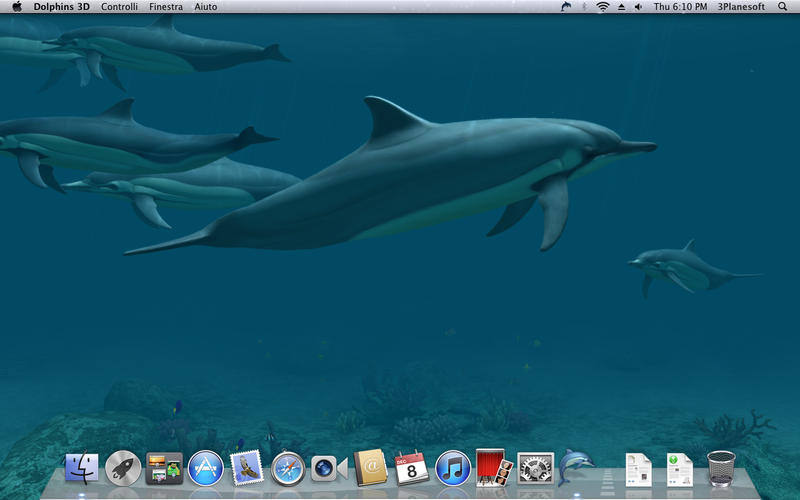
Task: Open the Trash
Action: point(720,467)
